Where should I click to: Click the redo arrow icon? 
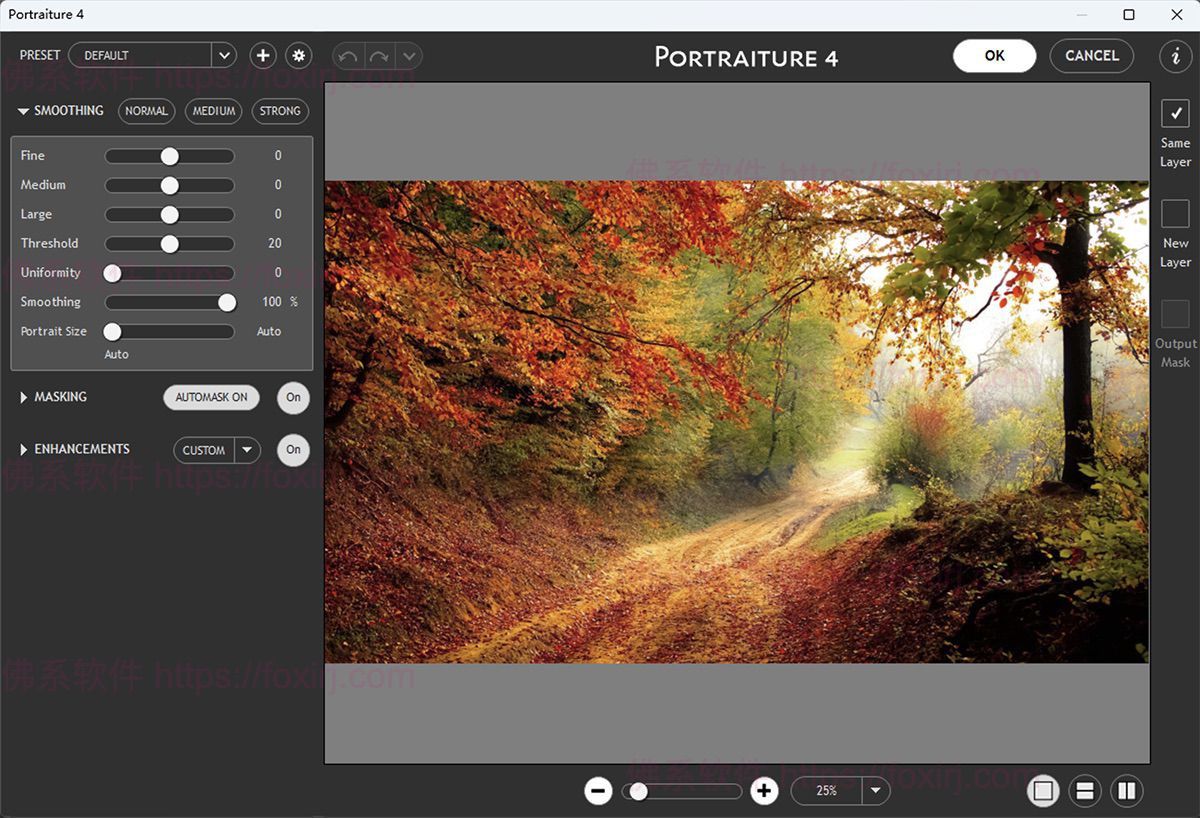point(380,56)
